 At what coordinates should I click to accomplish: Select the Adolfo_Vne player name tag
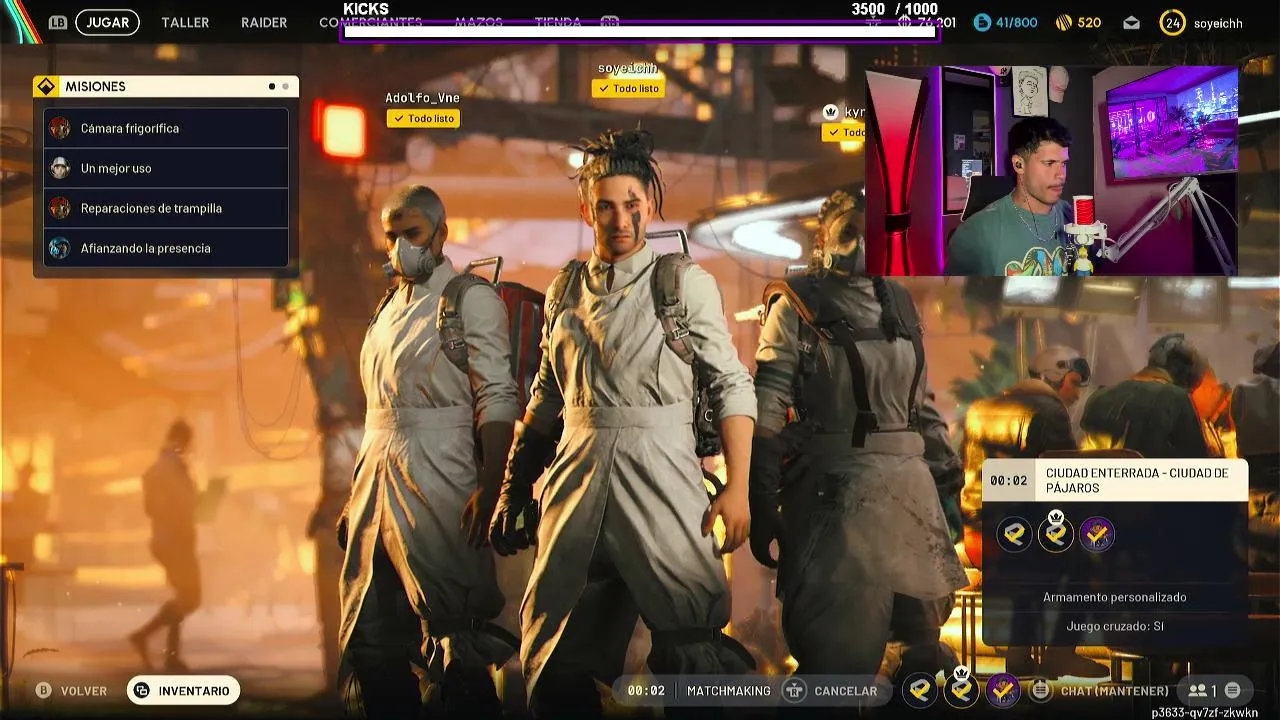click(422, 98)
